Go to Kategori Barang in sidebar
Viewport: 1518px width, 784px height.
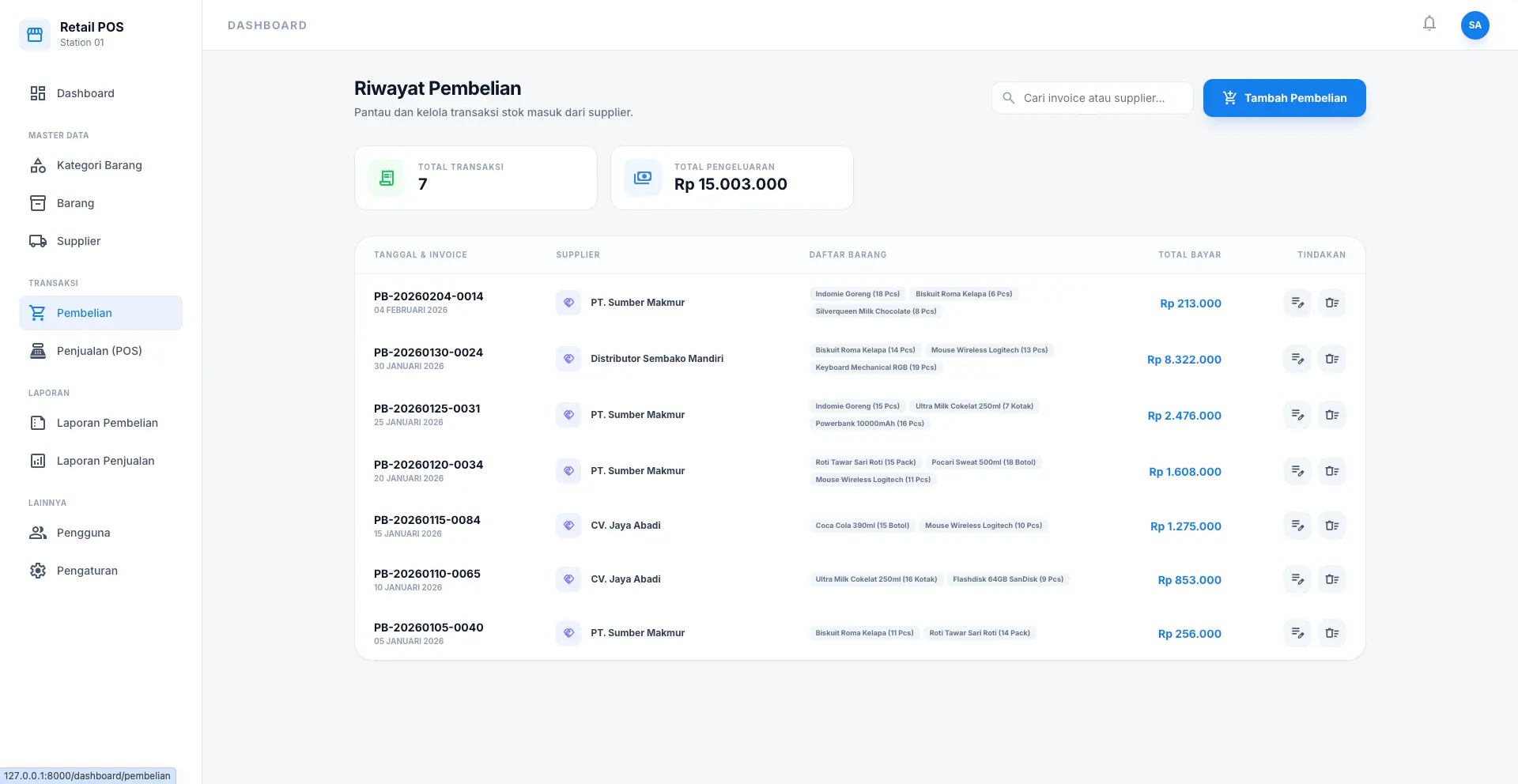[x=99, y=165]
